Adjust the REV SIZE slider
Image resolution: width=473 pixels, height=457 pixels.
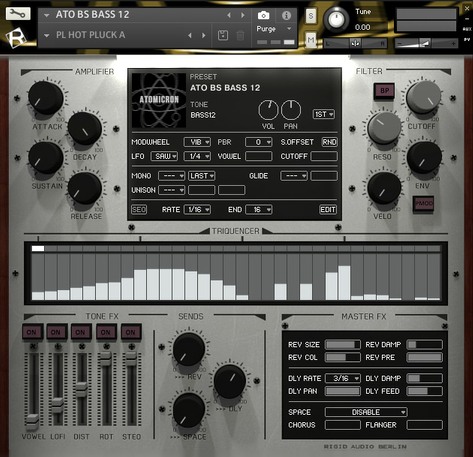pos(342,345)
